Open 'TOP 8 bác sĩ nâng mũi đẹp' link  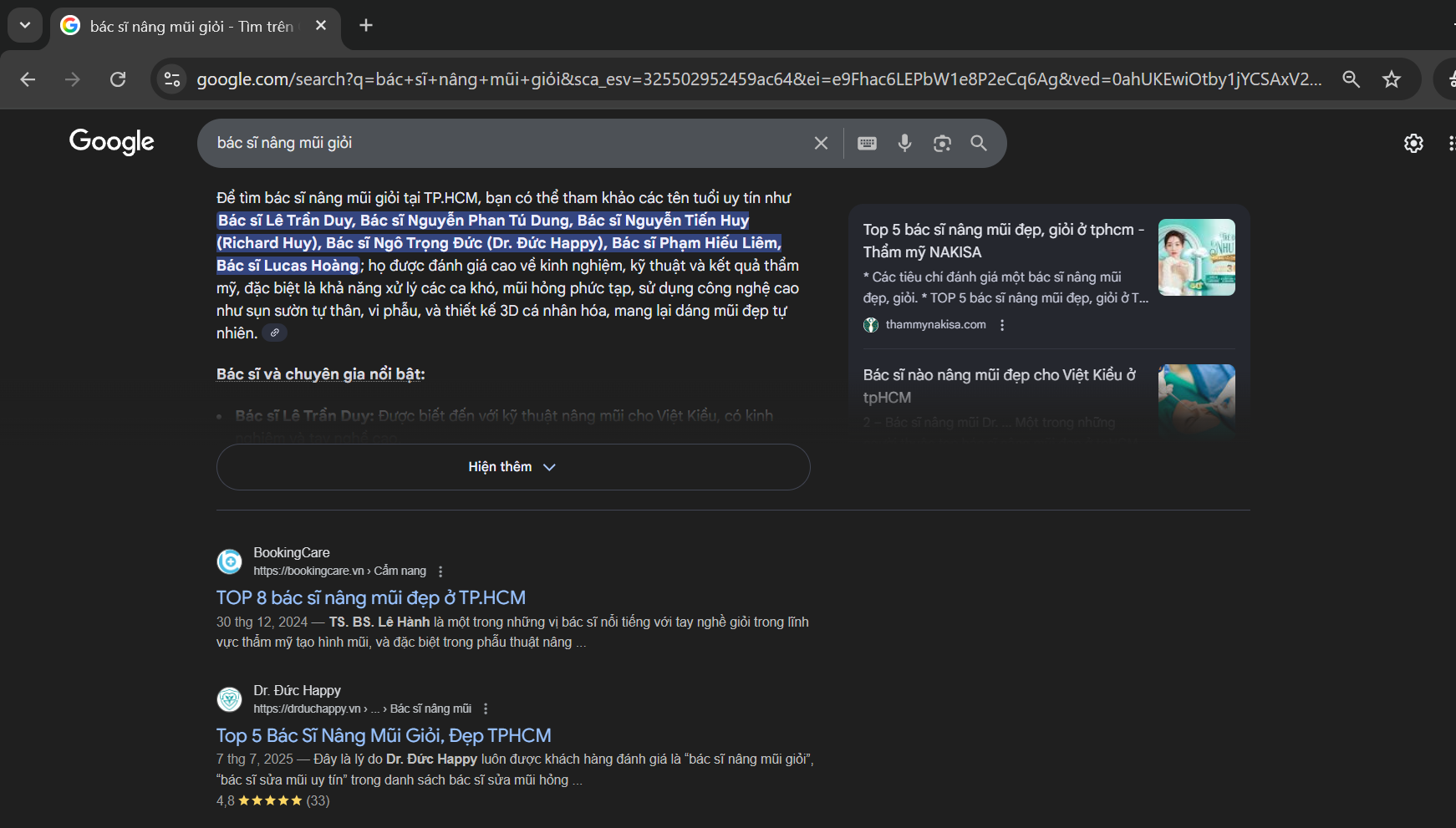[370, 598]
